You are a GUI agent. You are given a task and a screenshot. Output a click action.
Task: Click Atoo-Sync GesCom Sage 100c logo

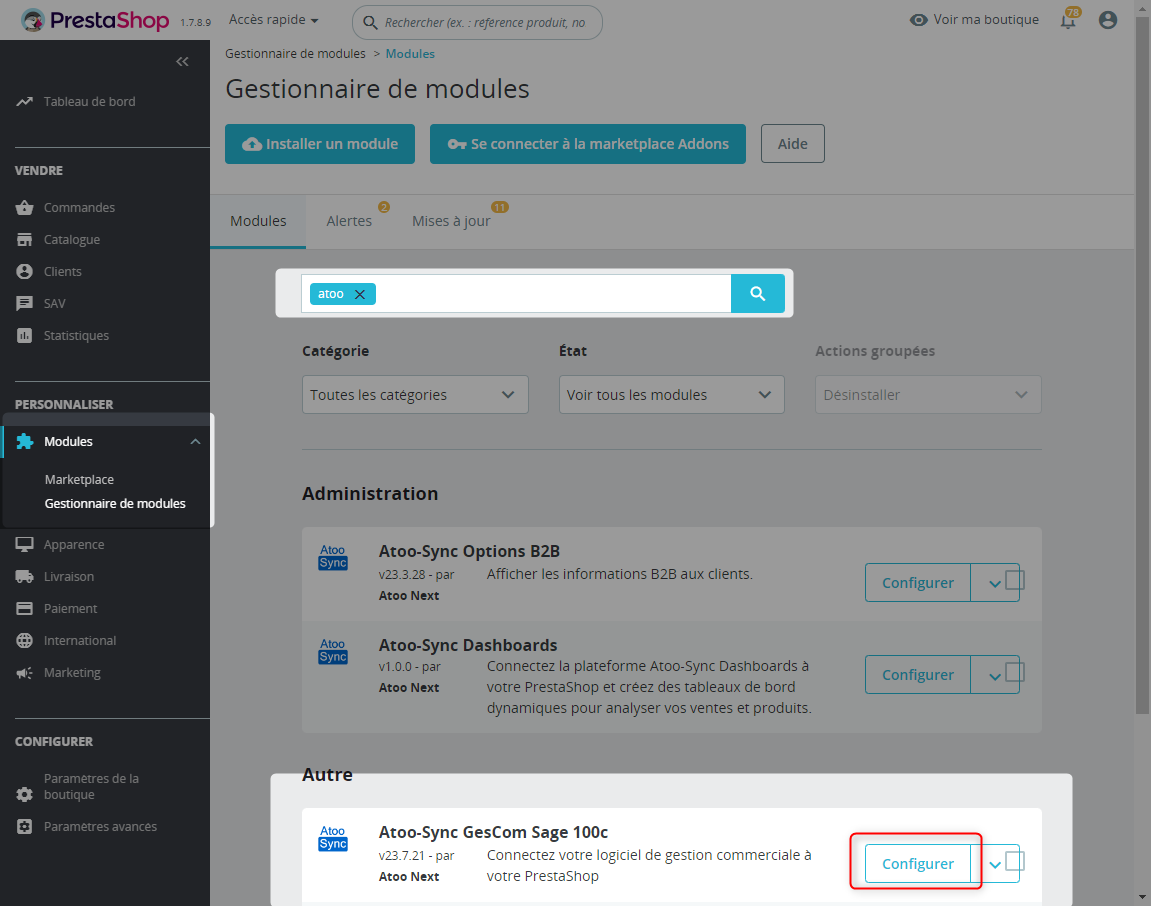[x=333, y=838]
